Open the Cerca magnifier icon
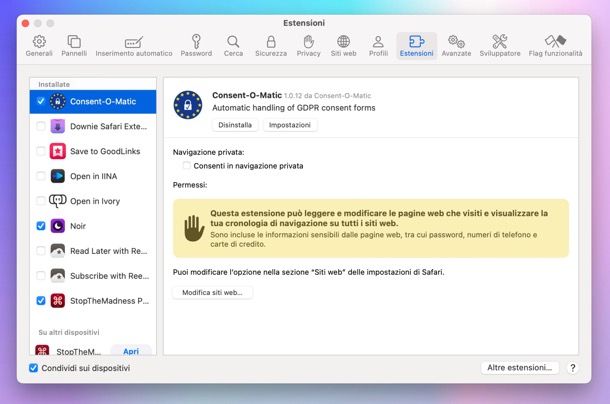The height and width of the screenshot is (404, 610). 233,41
